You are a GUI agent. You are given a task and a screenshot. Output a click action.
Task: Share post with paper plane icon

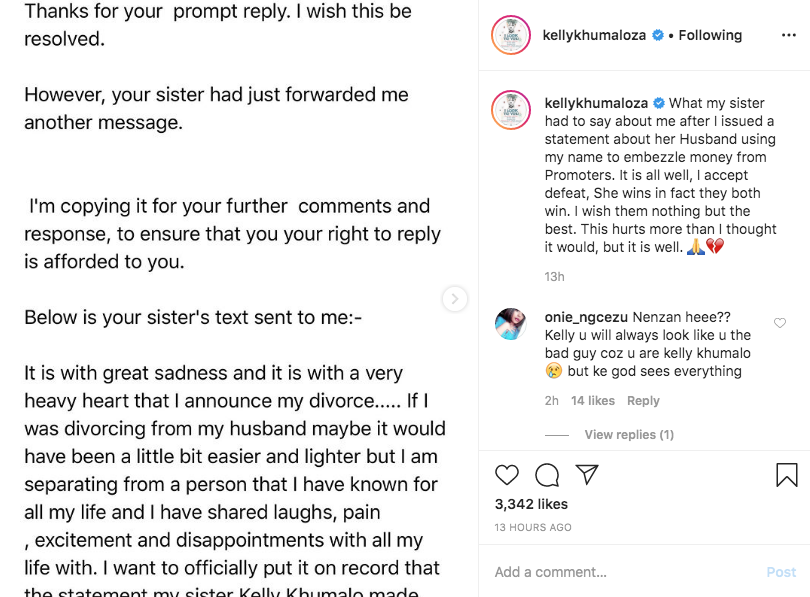587,475
